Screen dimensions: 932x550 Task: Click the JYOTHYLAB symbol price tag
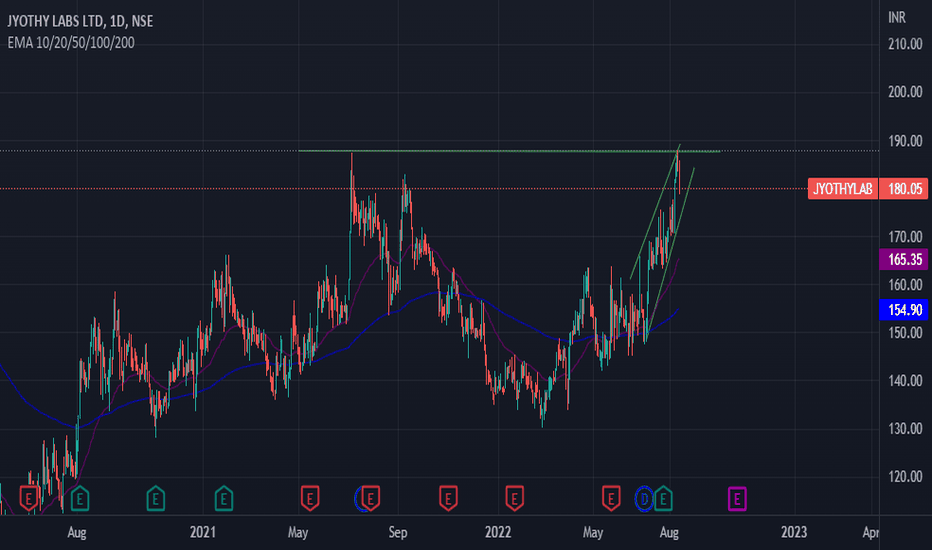pyautogui.click(x=843, y=189)
